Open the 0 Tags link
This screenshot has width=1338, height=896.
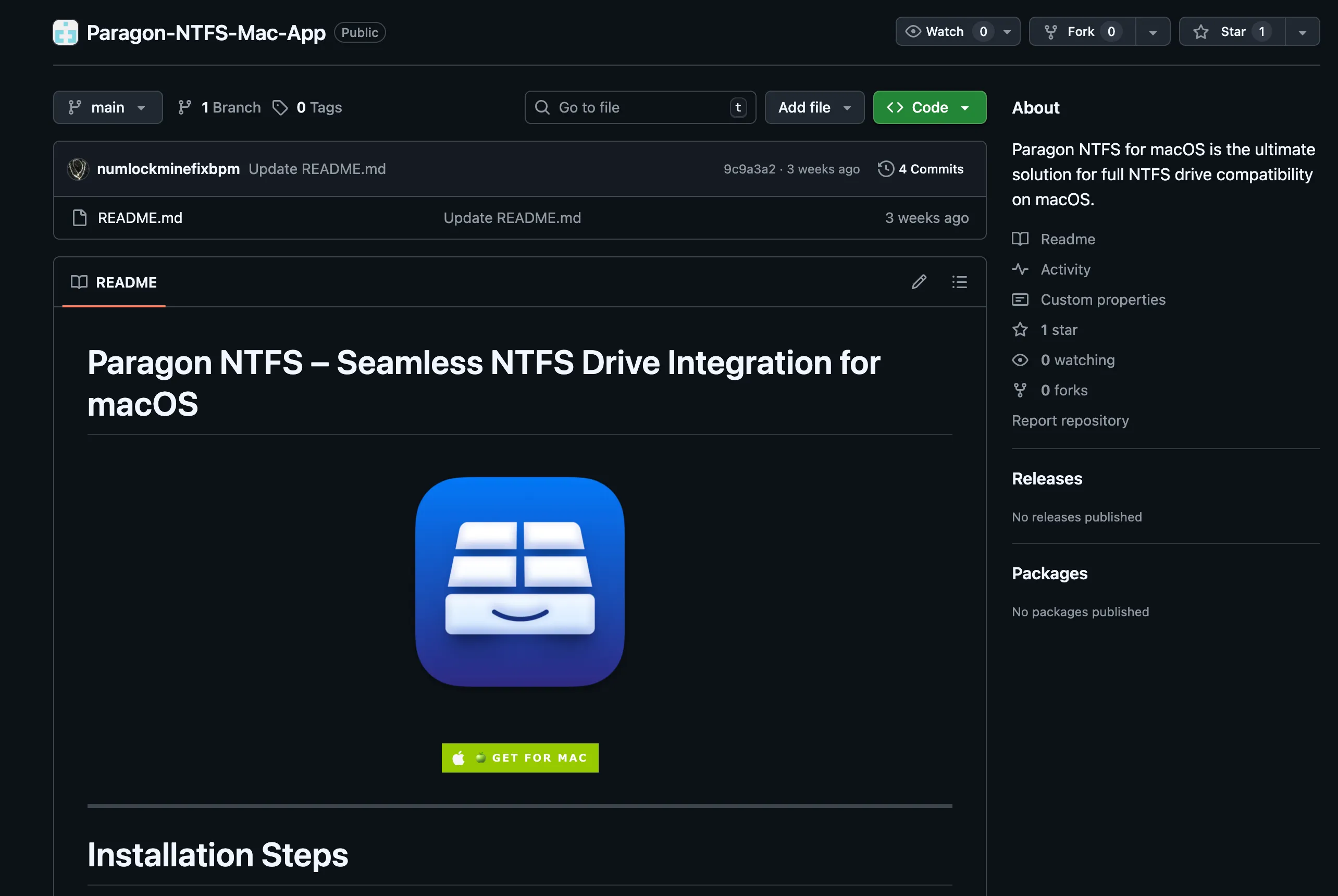tap(307, 107)
